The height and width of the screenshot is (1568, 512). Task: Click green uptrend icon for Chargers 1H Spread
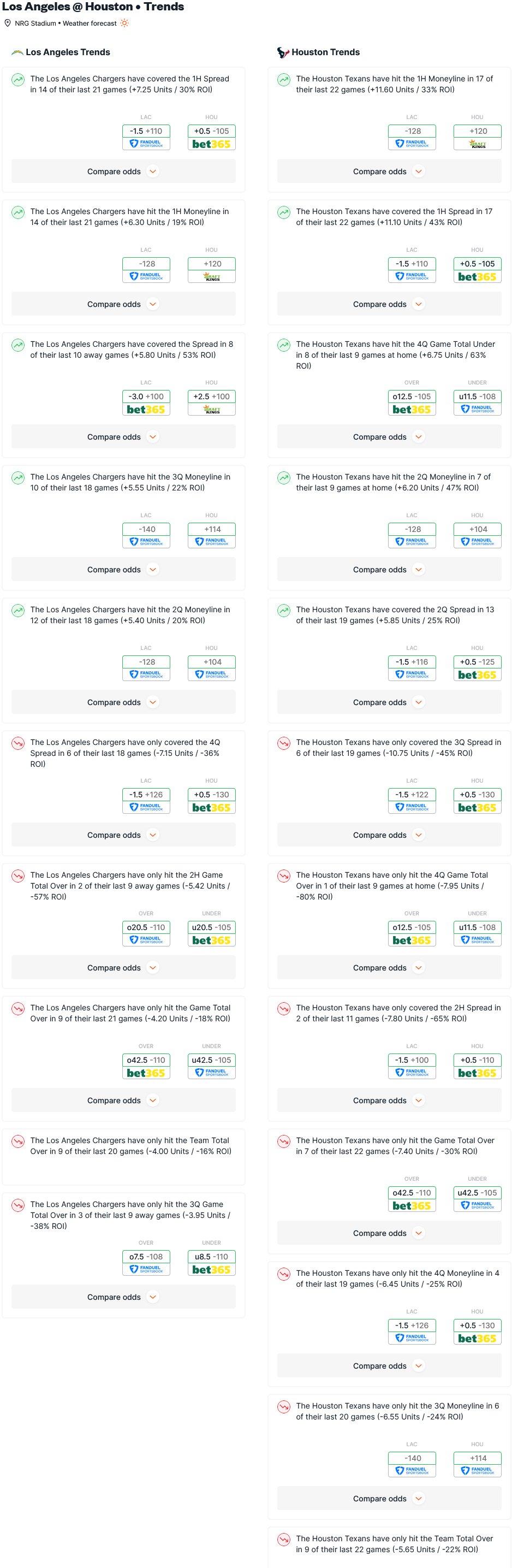coord(18,79)
